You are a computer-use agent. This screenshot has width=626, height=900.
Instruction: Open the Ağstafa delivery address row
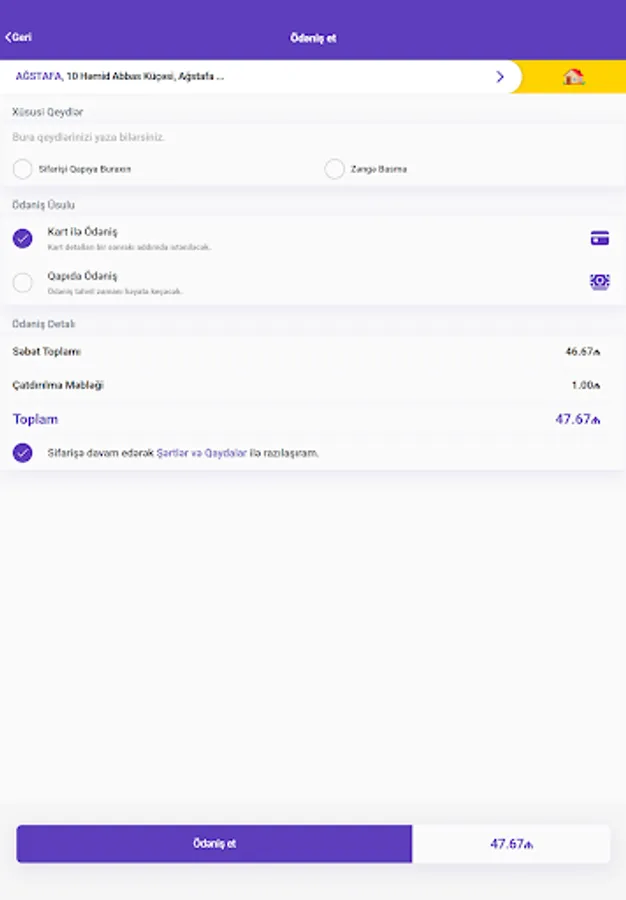260,76
